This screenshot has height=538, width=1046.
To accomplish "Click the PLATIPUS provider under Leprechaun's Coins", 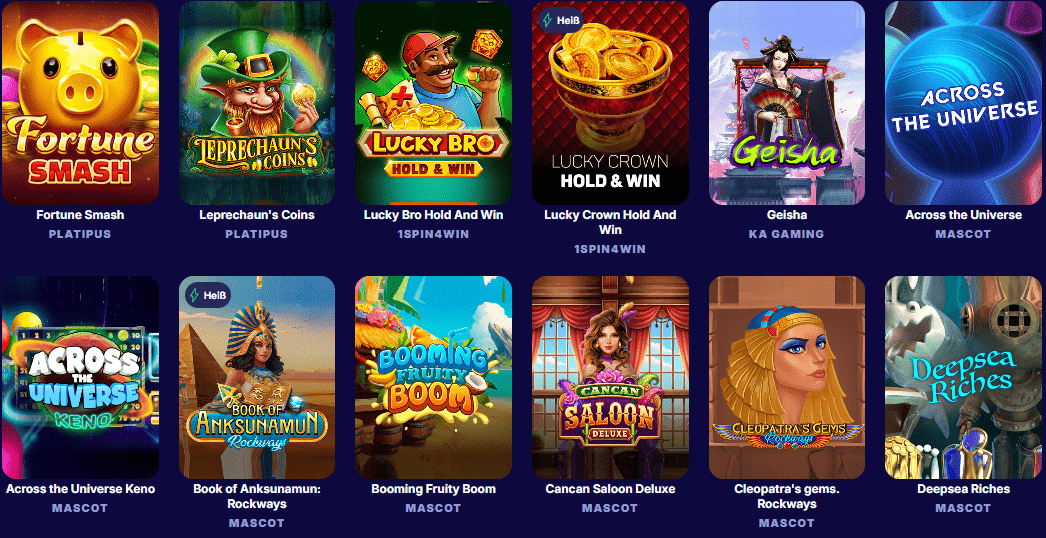I will point(257,234).
